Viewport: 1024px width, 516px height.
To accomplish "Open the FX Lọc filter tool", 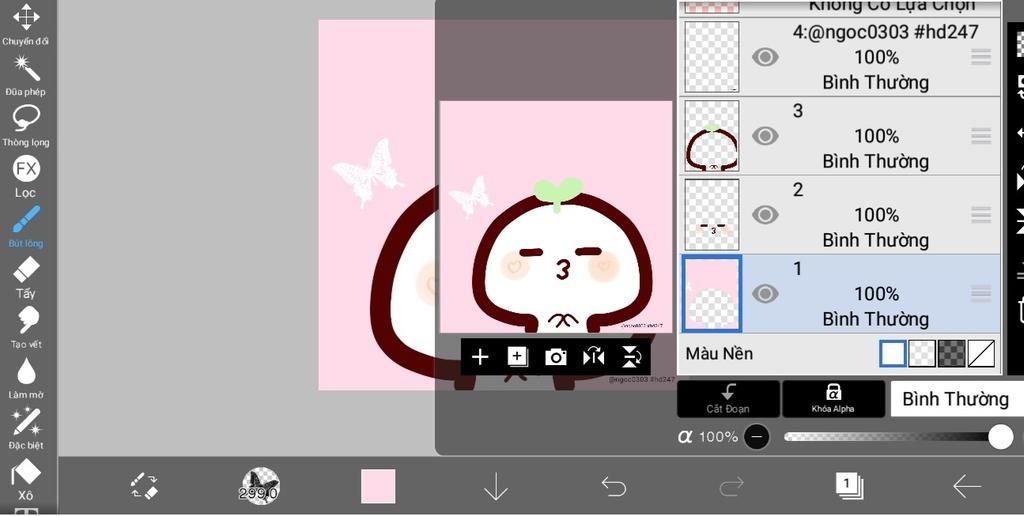I will 25,176.
